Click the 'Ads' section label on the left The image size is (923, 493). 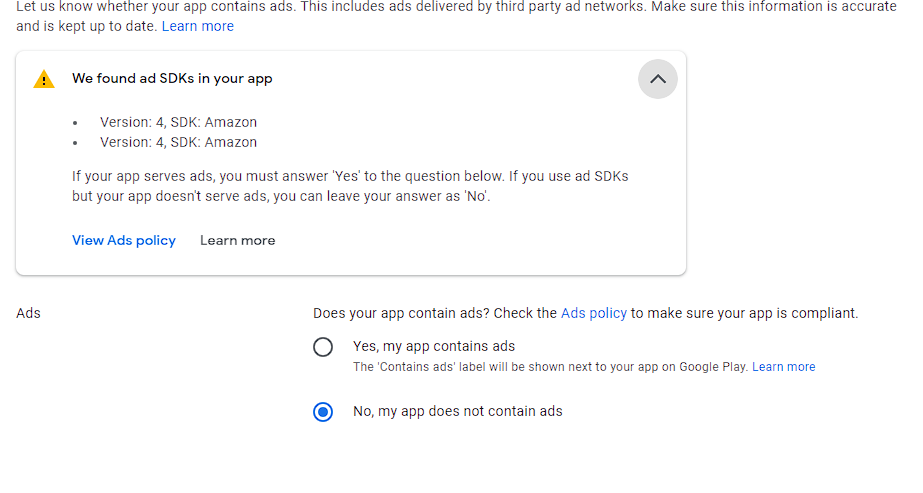29,313
